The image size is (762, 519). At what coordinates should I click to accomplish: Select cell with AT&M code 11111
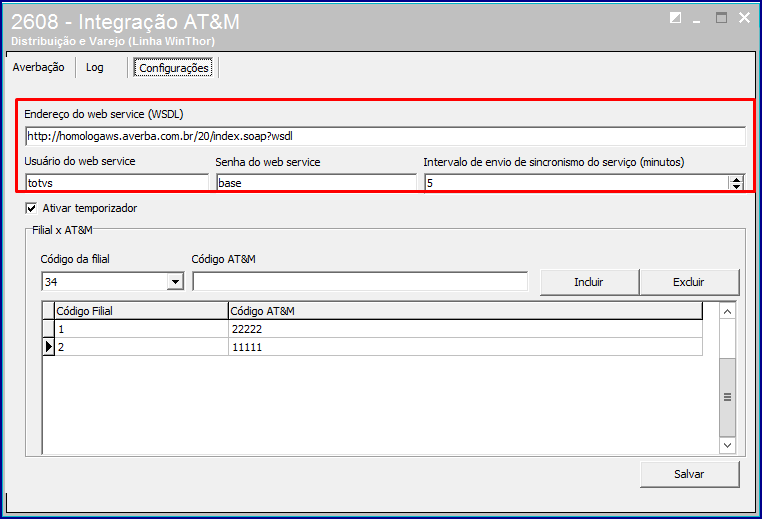pos(465,347)
